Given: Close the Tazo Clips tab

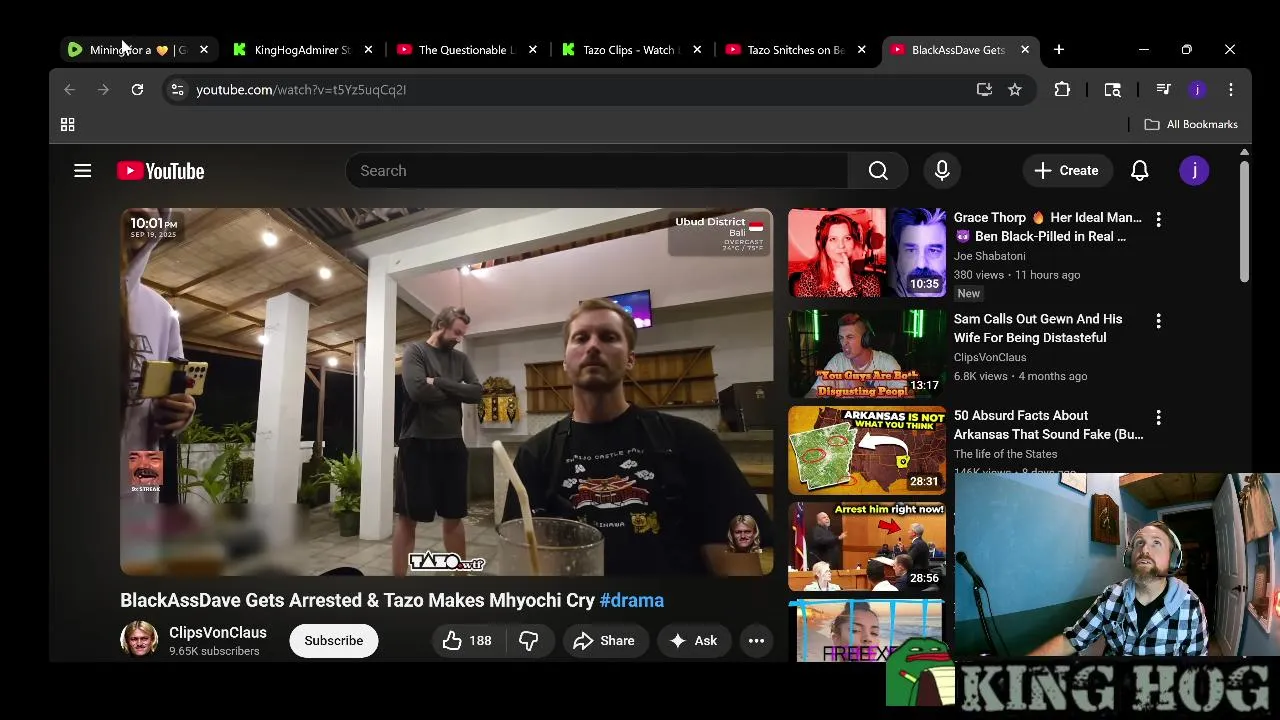Looking at the screenshot, I should coord(697,50).
